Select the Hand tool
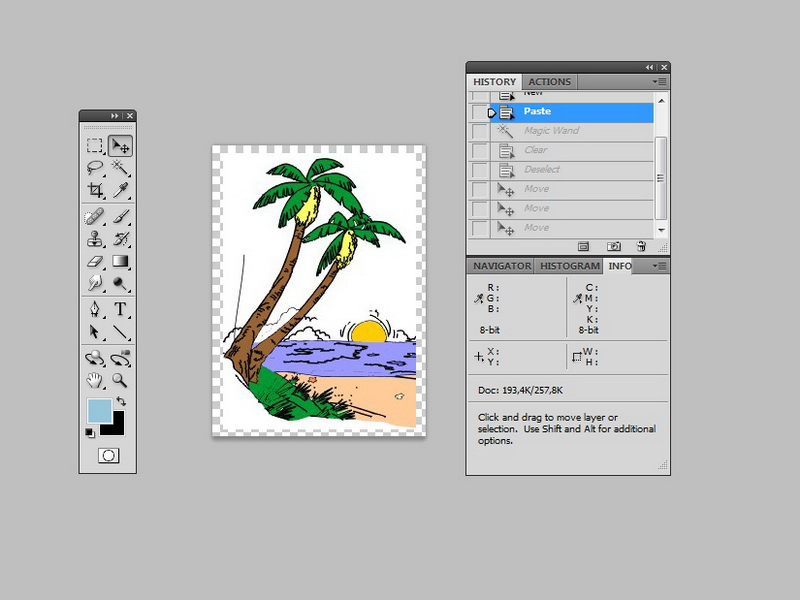Image resolution: width=800 pixels, height=600 pixels. coord(94,380)
